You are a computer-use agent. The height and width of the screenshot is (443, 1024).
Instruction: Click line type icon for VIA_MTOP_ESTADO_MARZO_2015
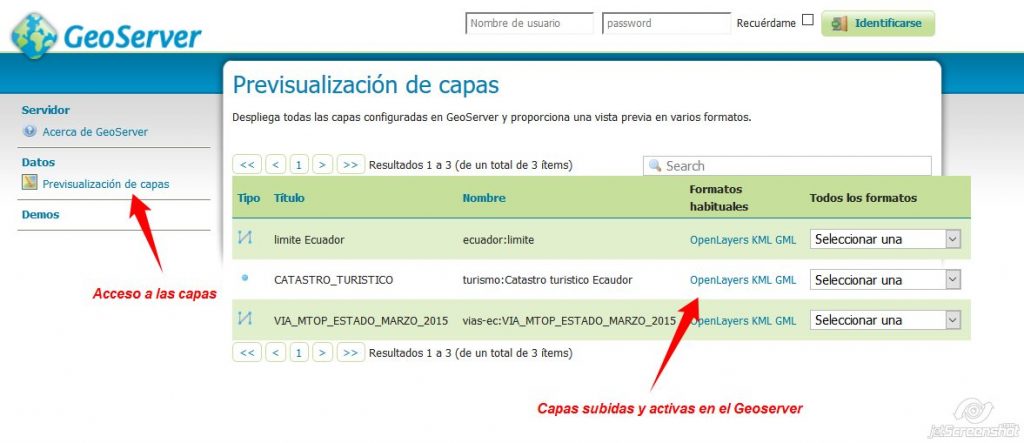coord(245,320)
